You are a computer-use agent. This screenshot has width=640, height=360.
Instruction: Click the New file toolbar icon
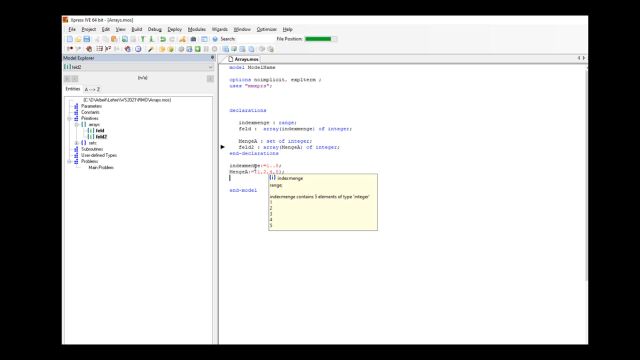(x=69, y=39)
